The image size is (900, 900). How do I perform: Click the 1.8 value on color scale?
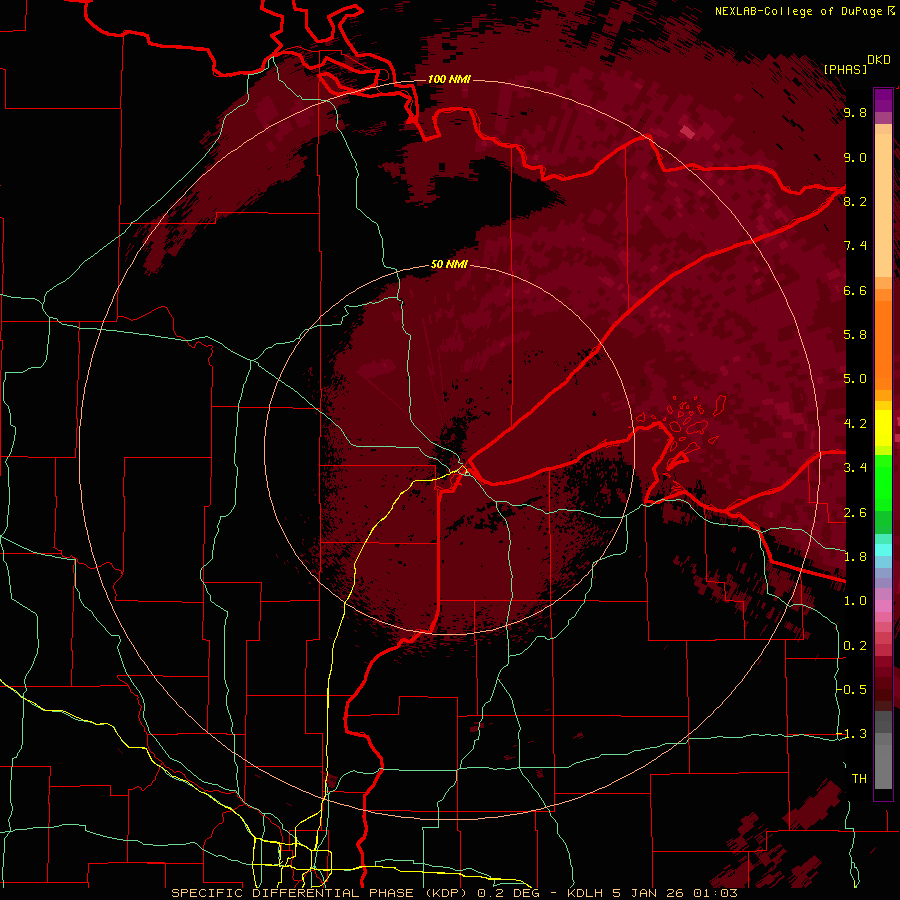855,557
